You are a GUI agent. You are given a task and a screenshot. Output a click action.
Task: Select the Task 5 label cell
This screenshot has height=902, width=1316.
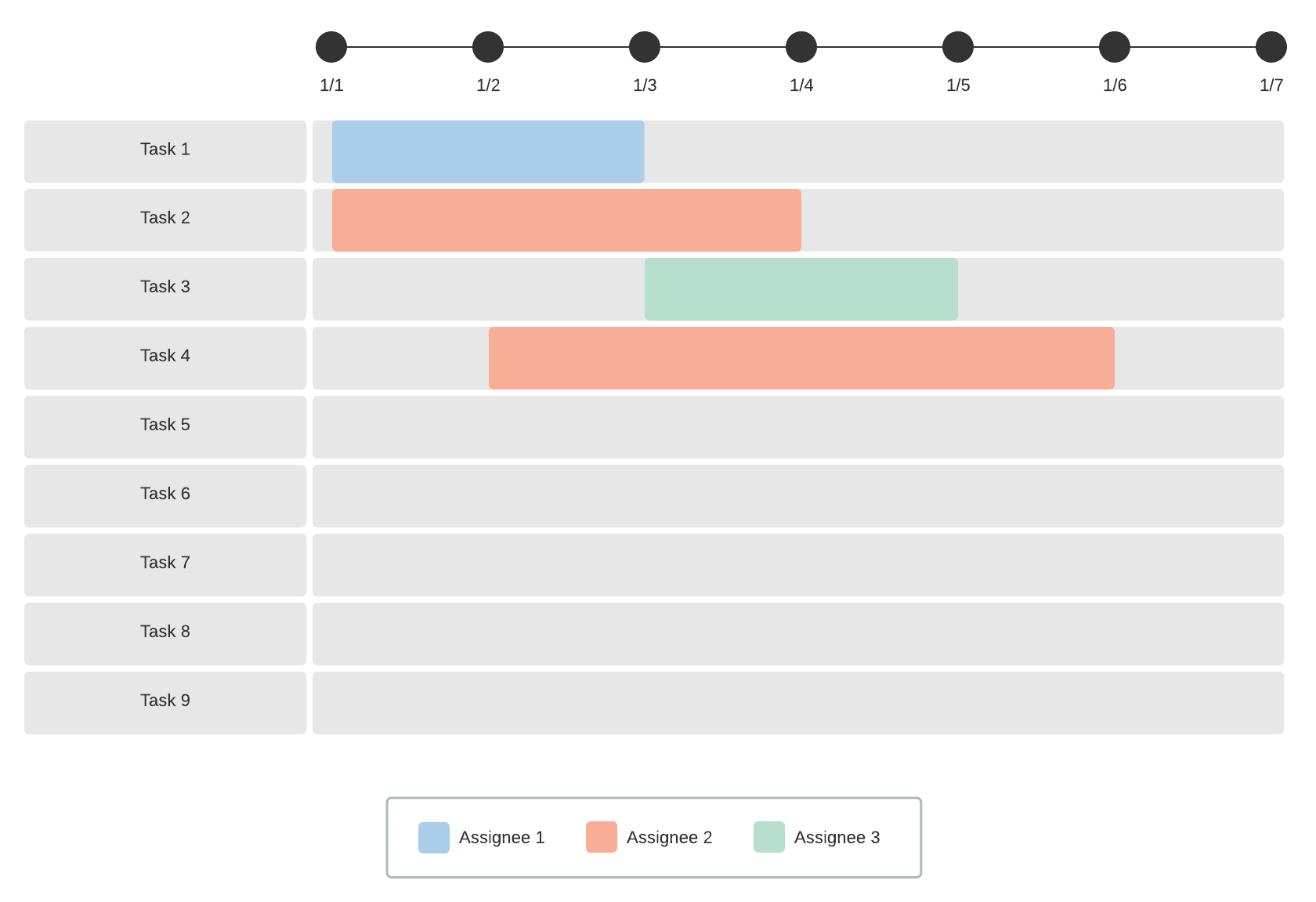[165, 427]
